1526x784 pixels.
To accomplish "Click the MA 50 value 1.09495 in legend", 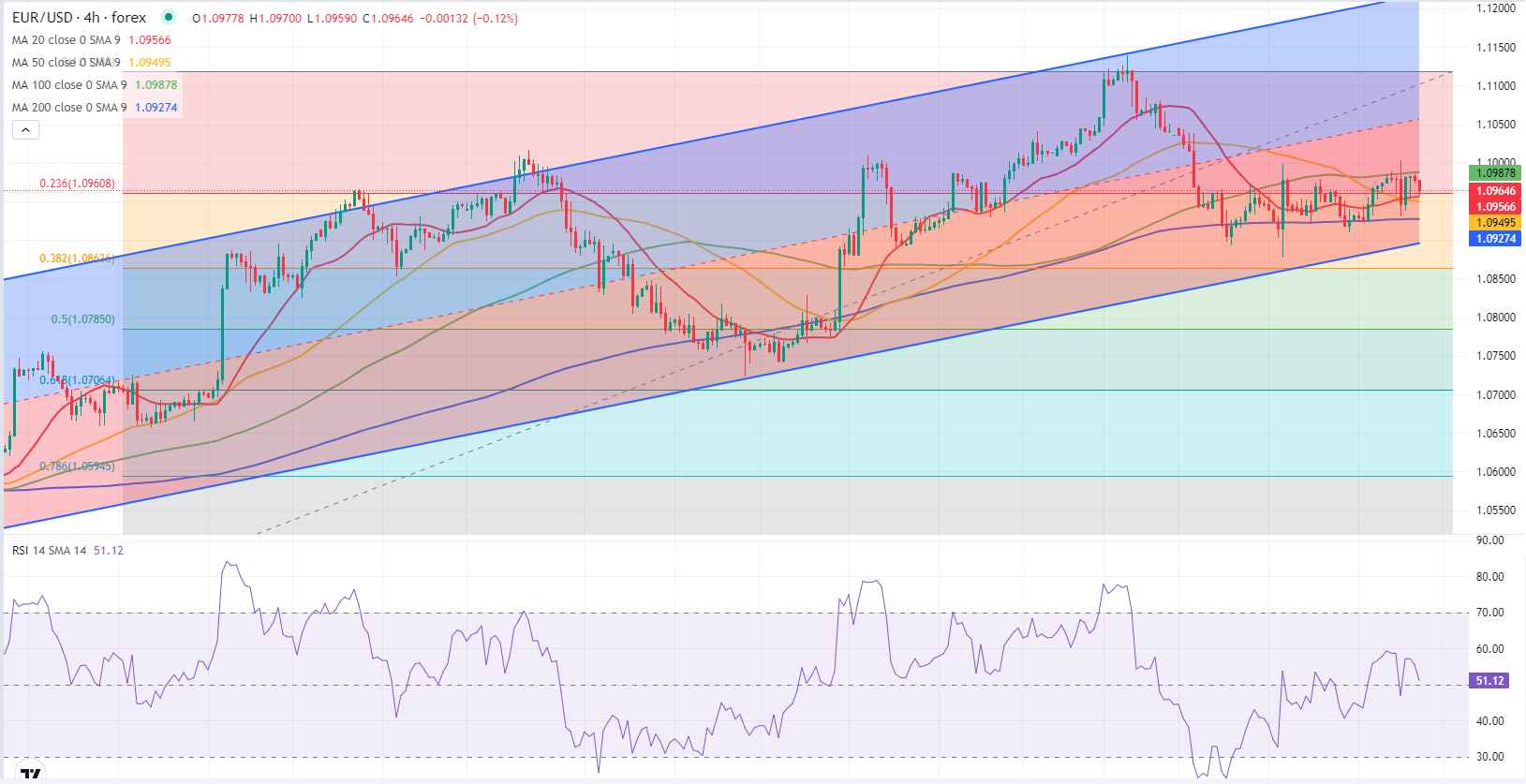I will (x=150, y=63).
